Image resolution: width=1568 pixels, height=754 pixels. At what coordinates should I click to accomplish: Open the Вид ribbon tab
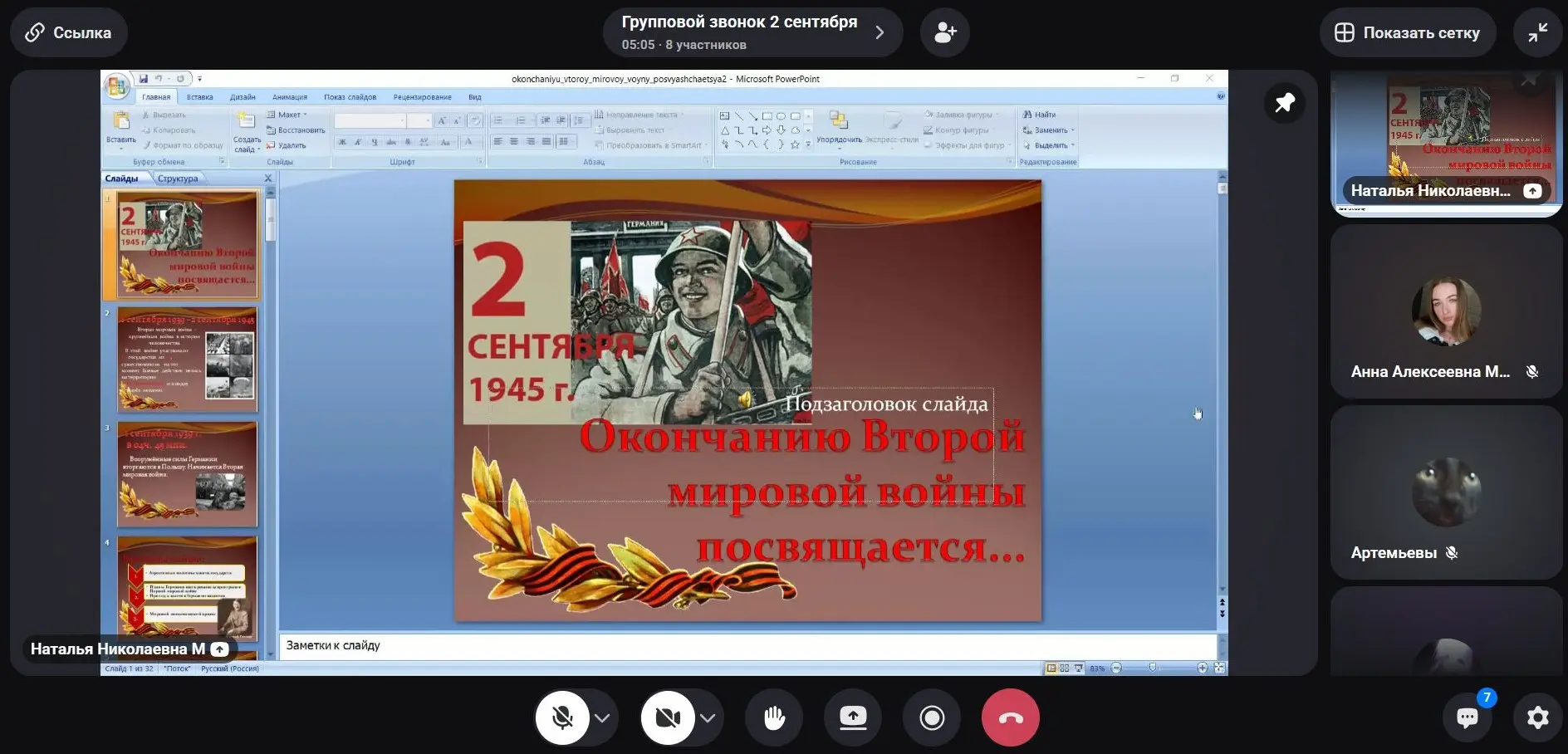474,97
